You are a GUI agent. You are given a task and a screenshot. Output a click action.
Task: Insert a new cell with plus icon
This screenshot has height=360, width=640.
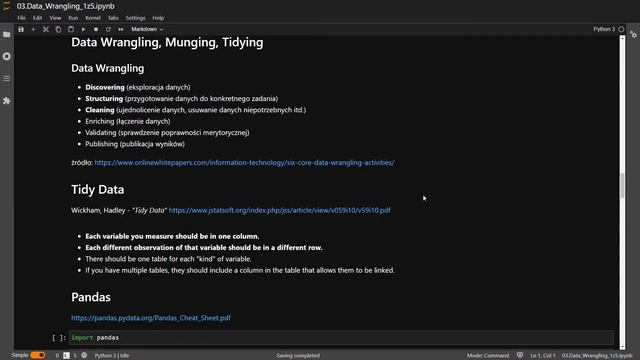point(33,29)
